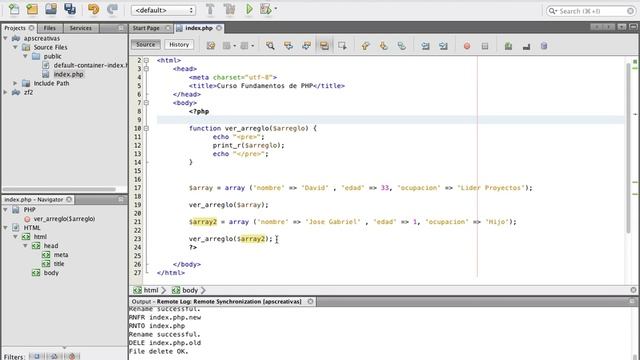Click Shift Line Right icon
This screenshot has width=640, height=360.
pyautogui.click(x=443, y=46)
